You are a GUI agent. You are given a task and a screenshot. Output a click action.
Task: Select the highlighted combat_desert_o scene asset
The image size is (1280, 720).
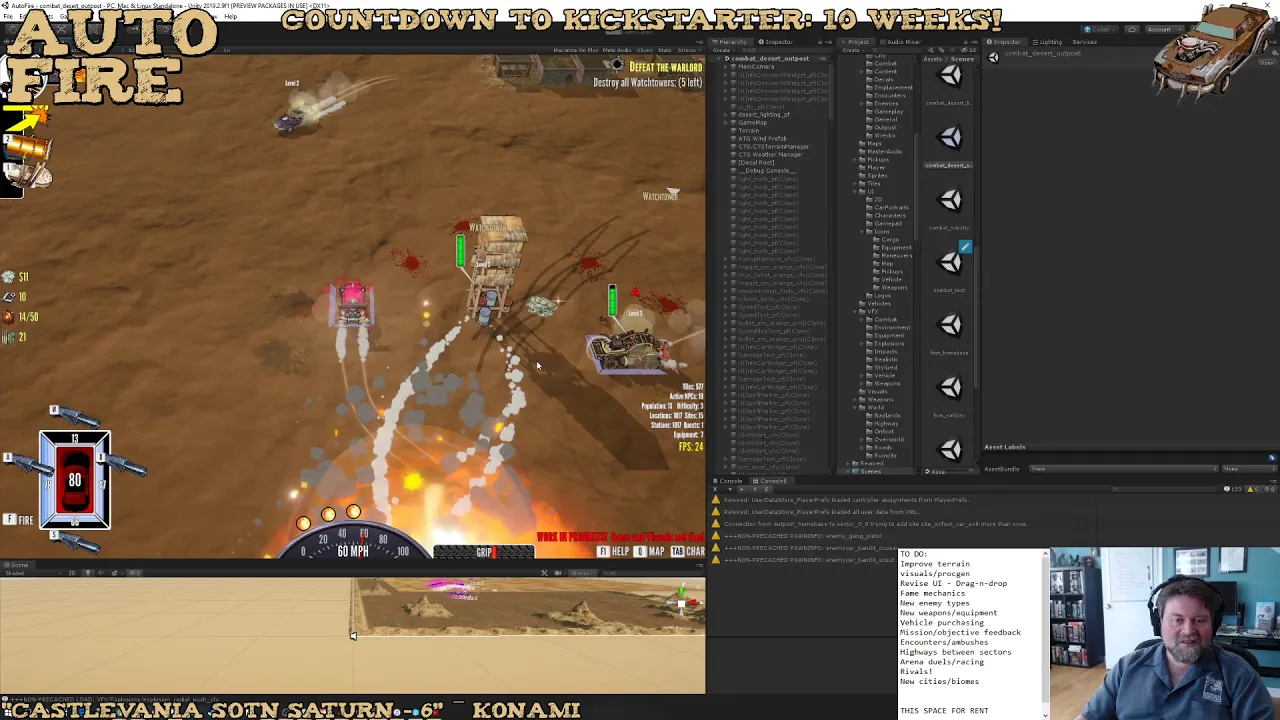point(950,138)
